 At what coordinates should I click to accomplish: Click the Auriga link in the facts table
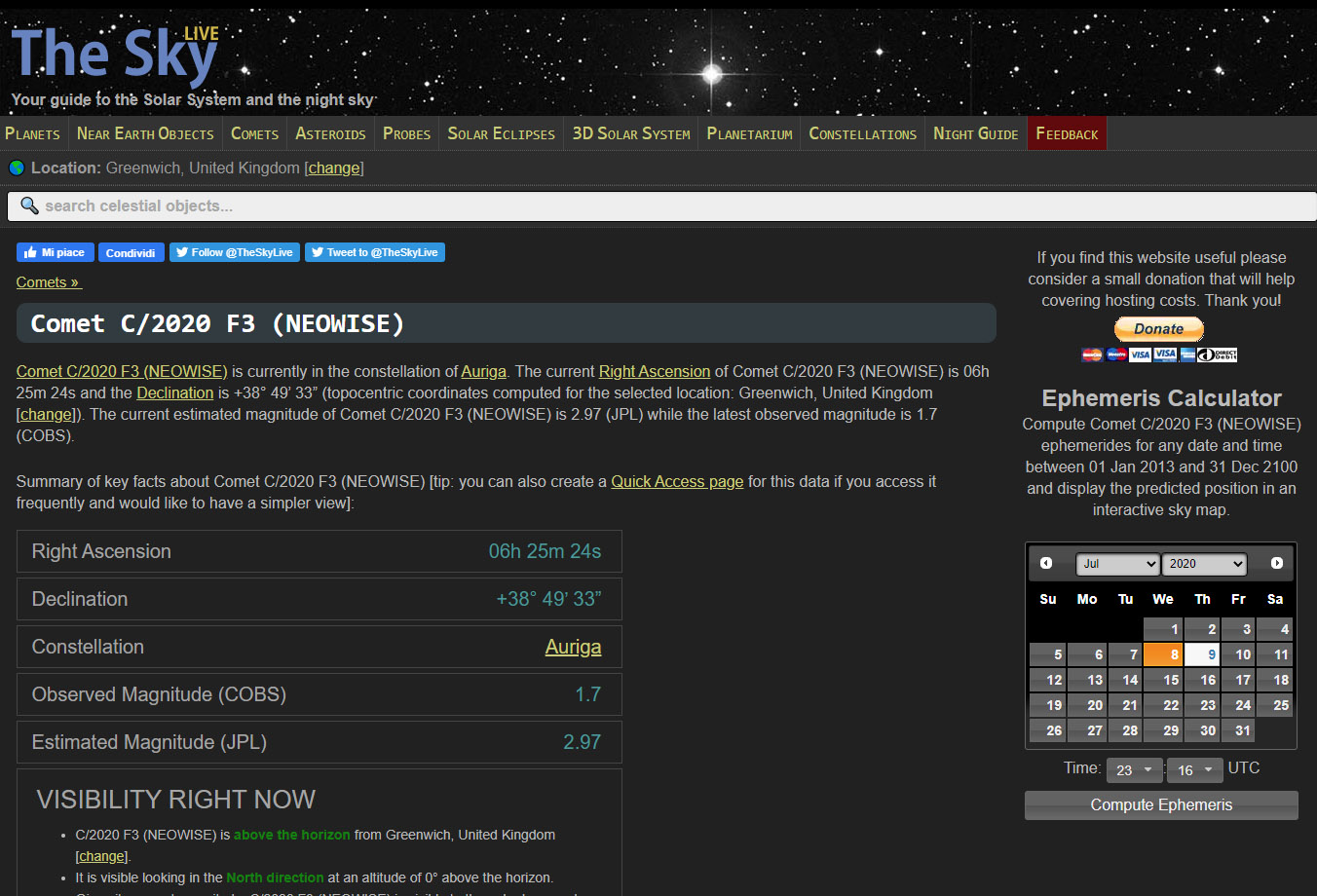pos(573,647)
